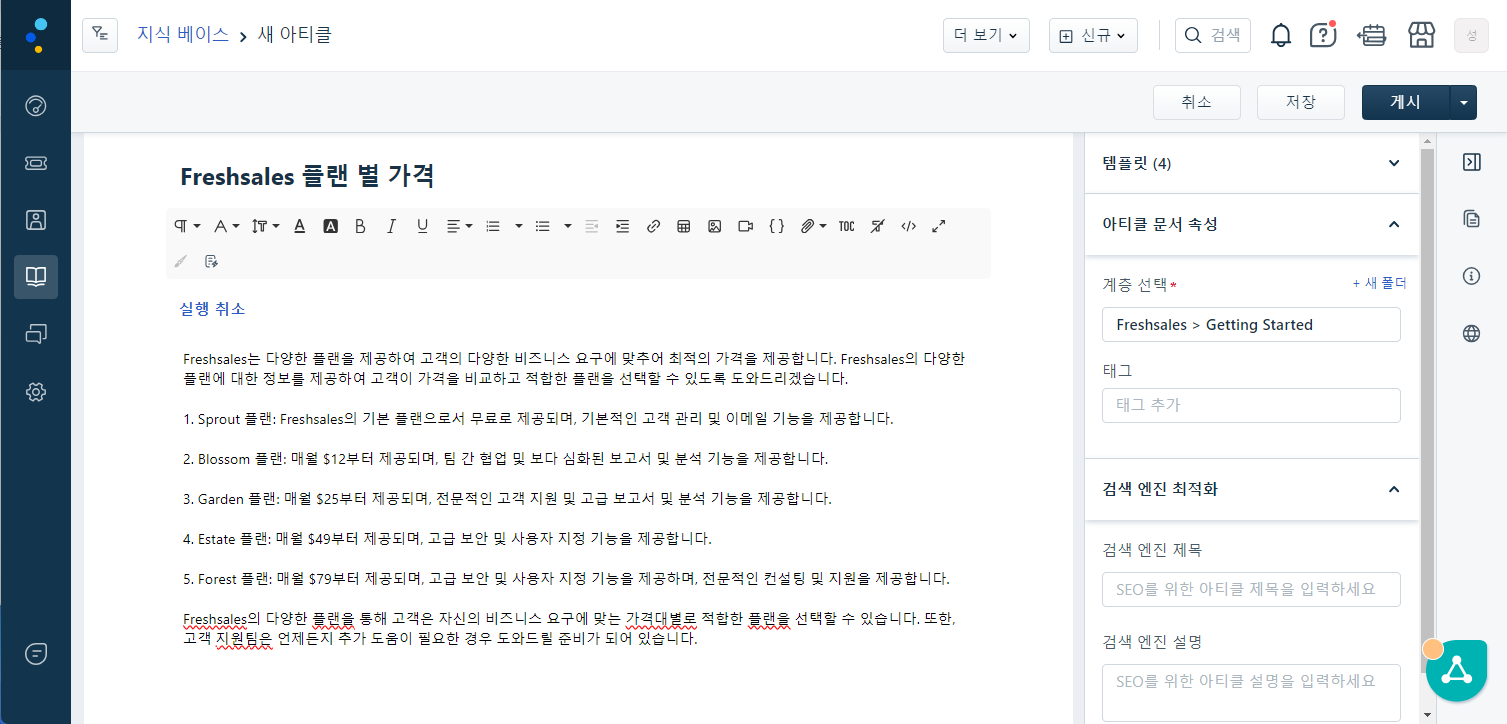
Task: Open paragraph format dropdown
Action: [x=187, y=226]
